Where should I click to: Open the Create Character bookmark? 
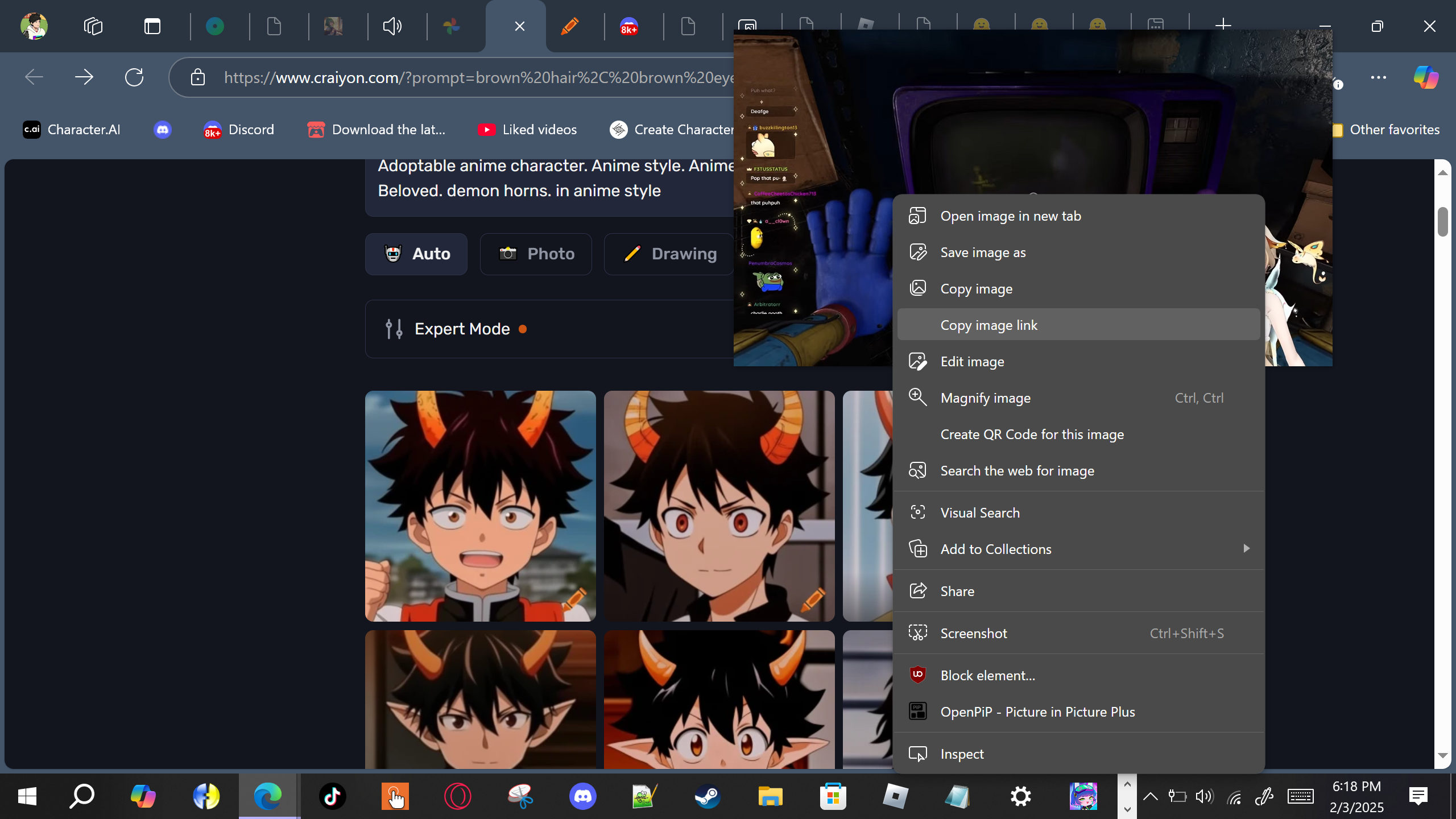point(672,130)
